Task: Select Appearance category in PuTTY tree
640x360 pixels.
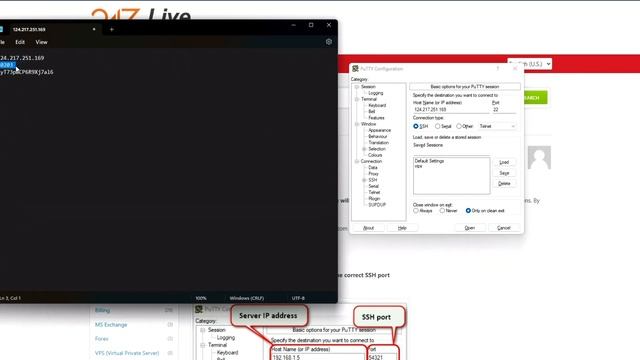Action: [380, 130]
